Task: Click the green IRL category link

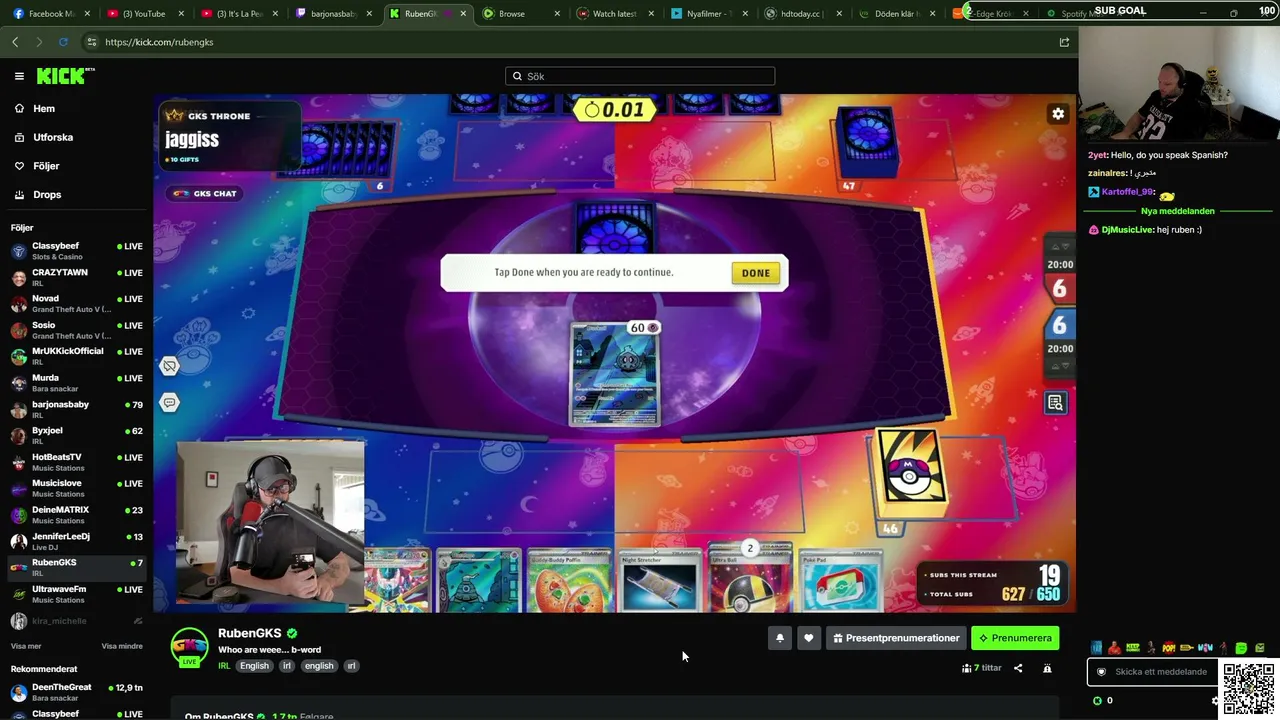Action: (224, 666)
